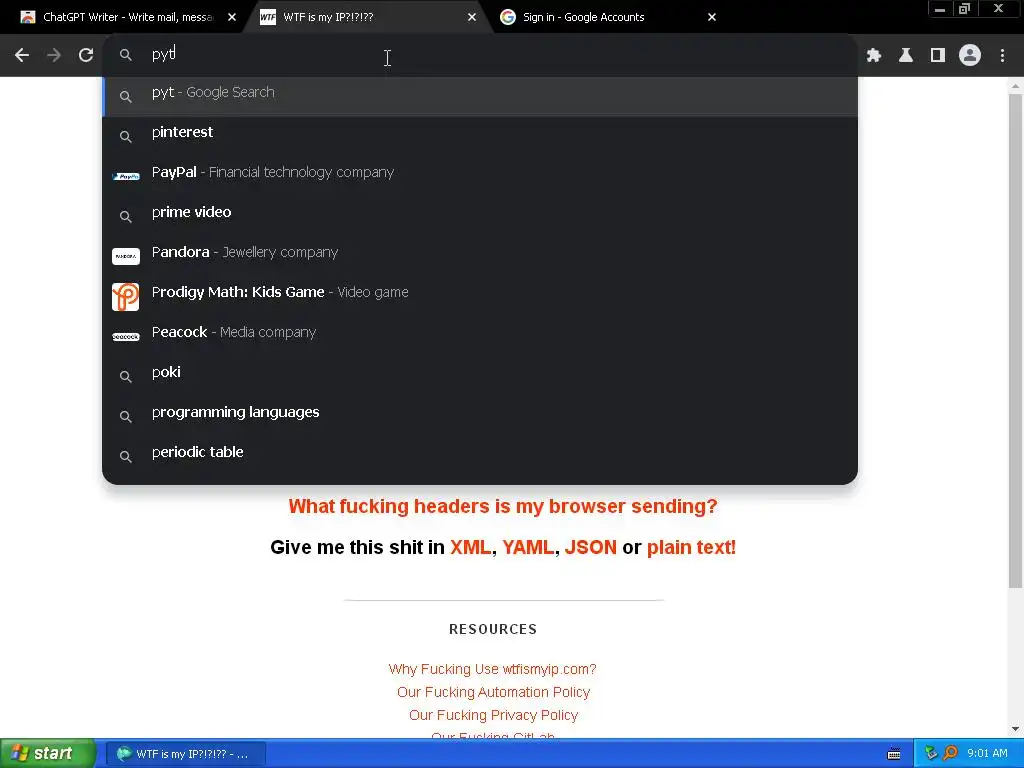Viewport: 1024px width, 768px height.
Task: Select the periodic table suggestion
Action: 480,456
